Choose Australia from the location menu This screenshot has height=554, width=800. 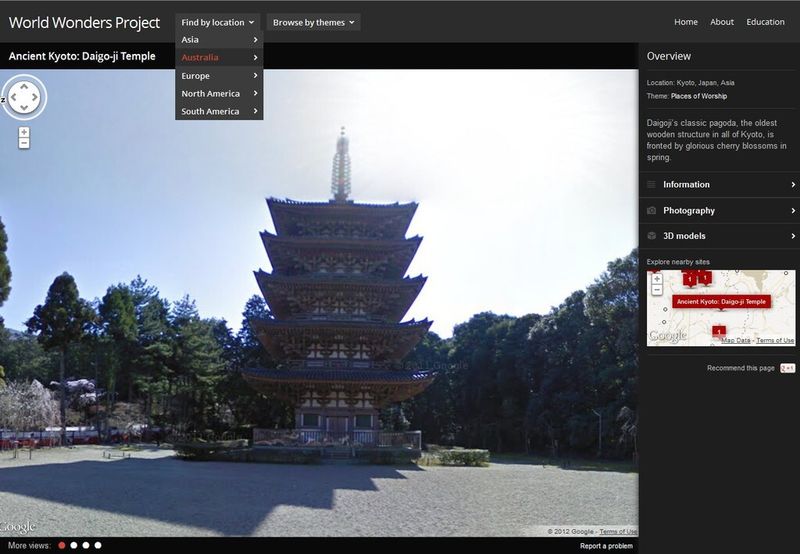point(219,57)
